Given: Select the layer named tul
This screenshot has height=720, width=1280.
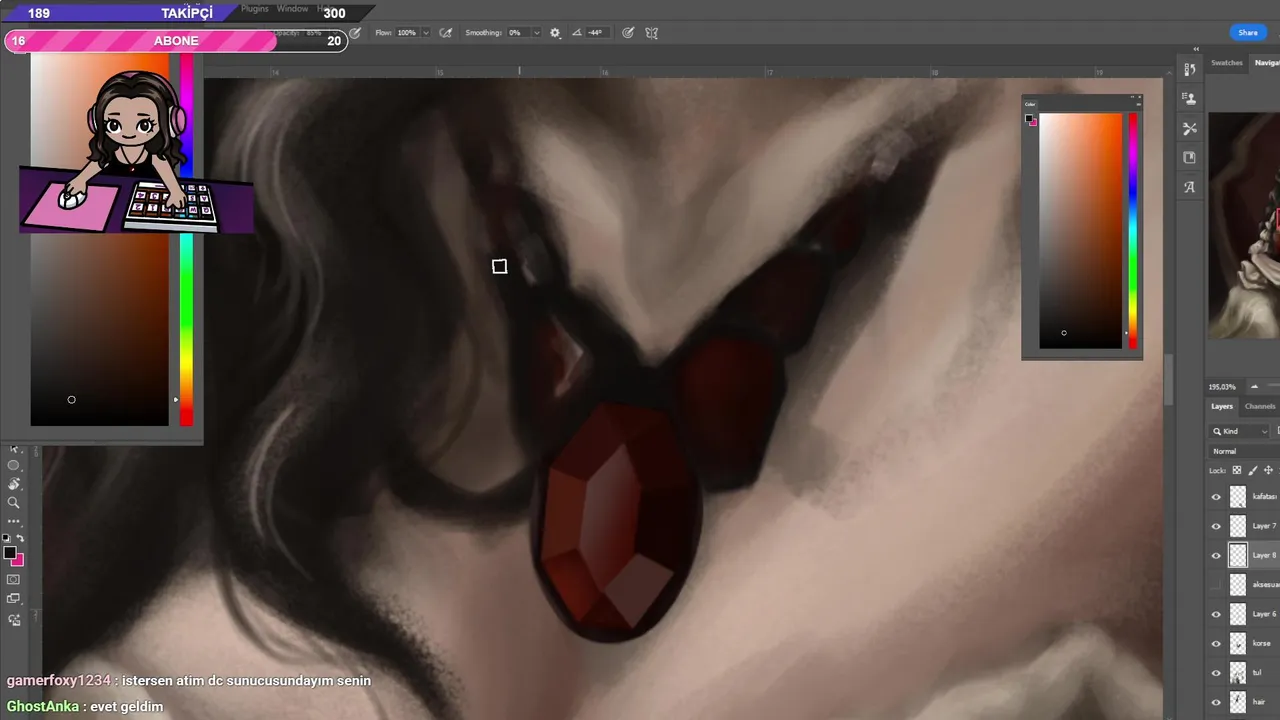Looking at the screenshot, I should (1257, 673).
